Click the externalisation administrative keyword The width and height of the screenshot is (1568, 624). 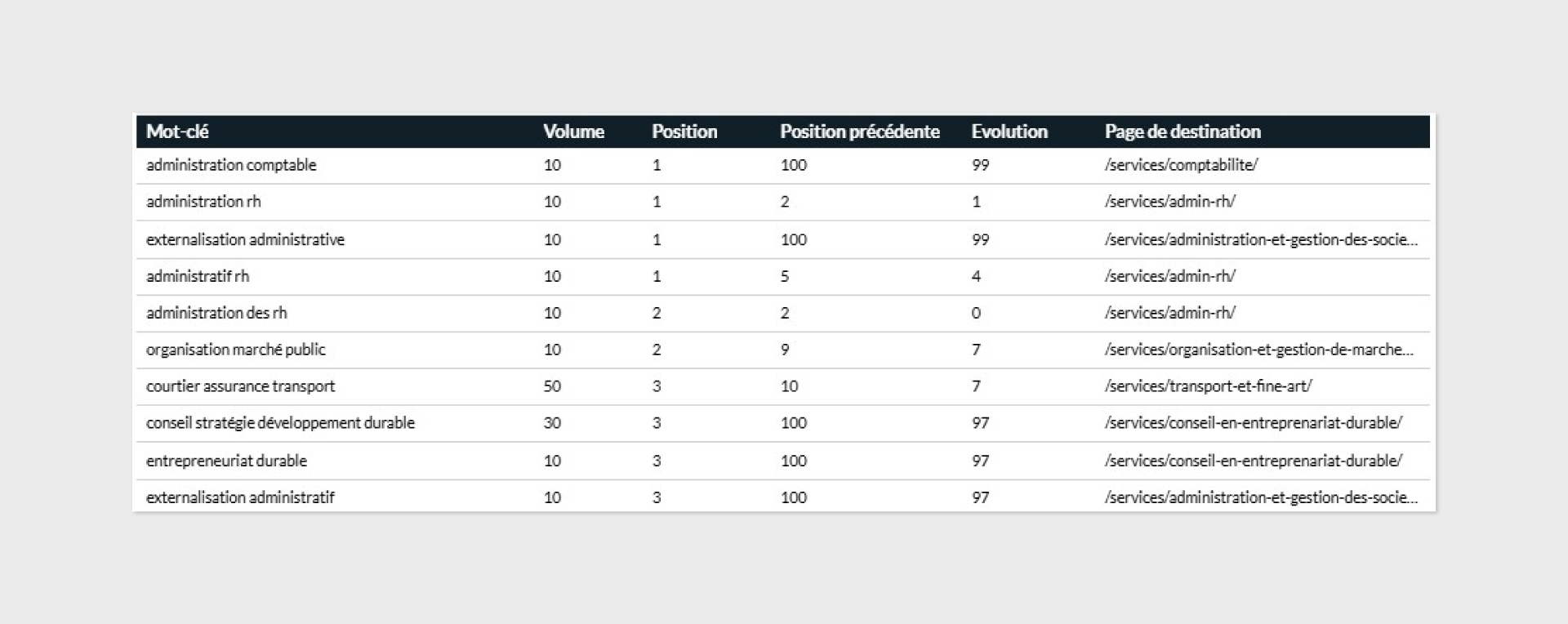click(245, 239)
